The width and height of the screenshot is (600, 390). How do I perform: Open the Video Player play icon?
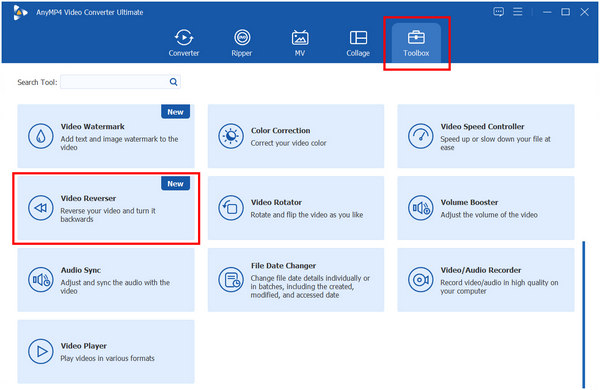click(x=41, y=351)
